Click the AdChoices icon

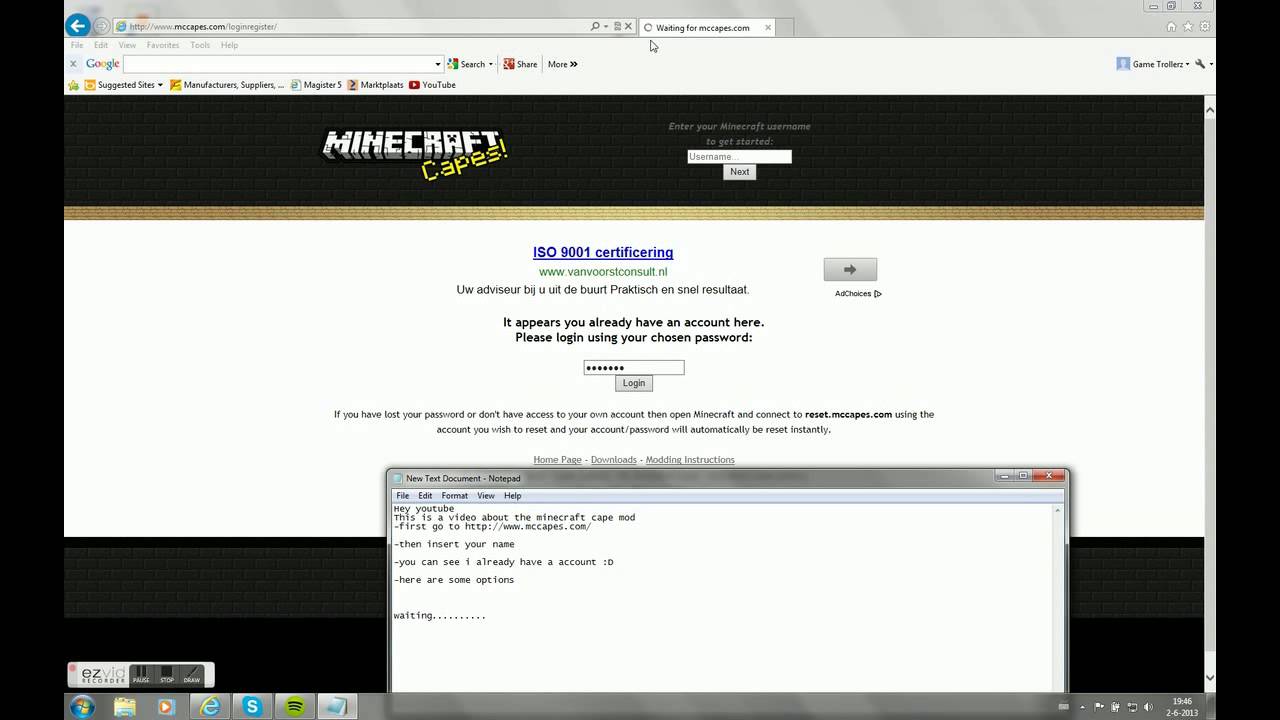click(878, 294)
